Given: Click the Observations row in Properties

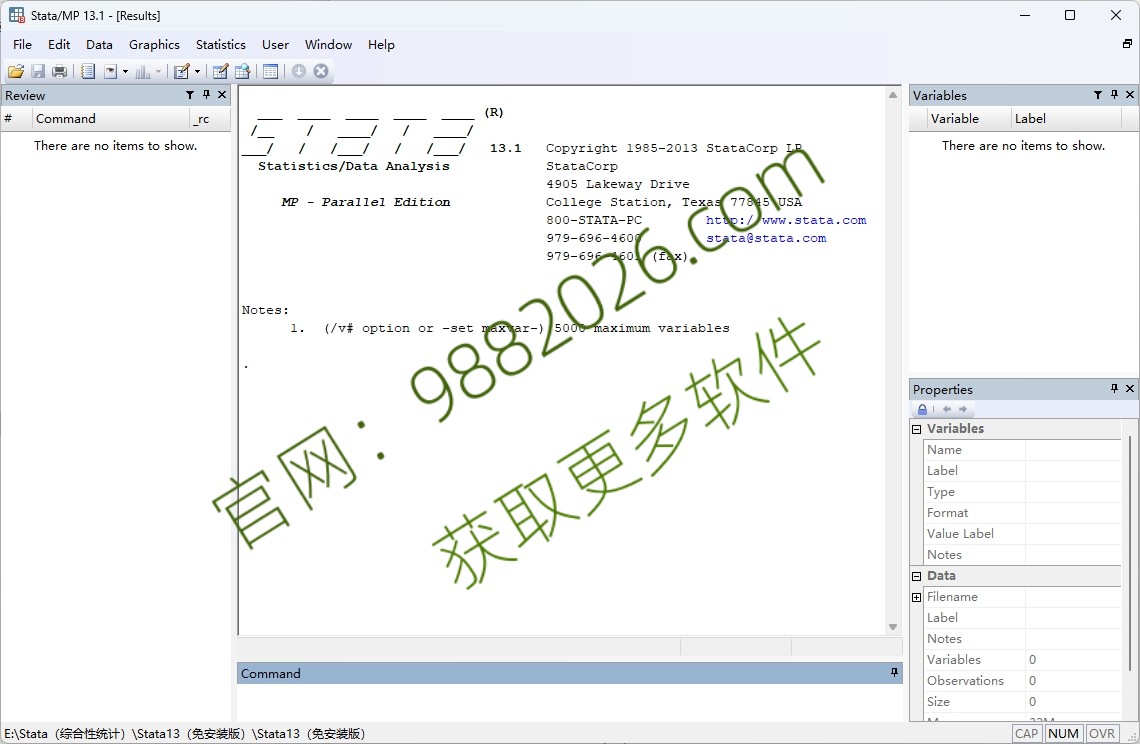Looking at the screenshot, I should click(1021, 681).
